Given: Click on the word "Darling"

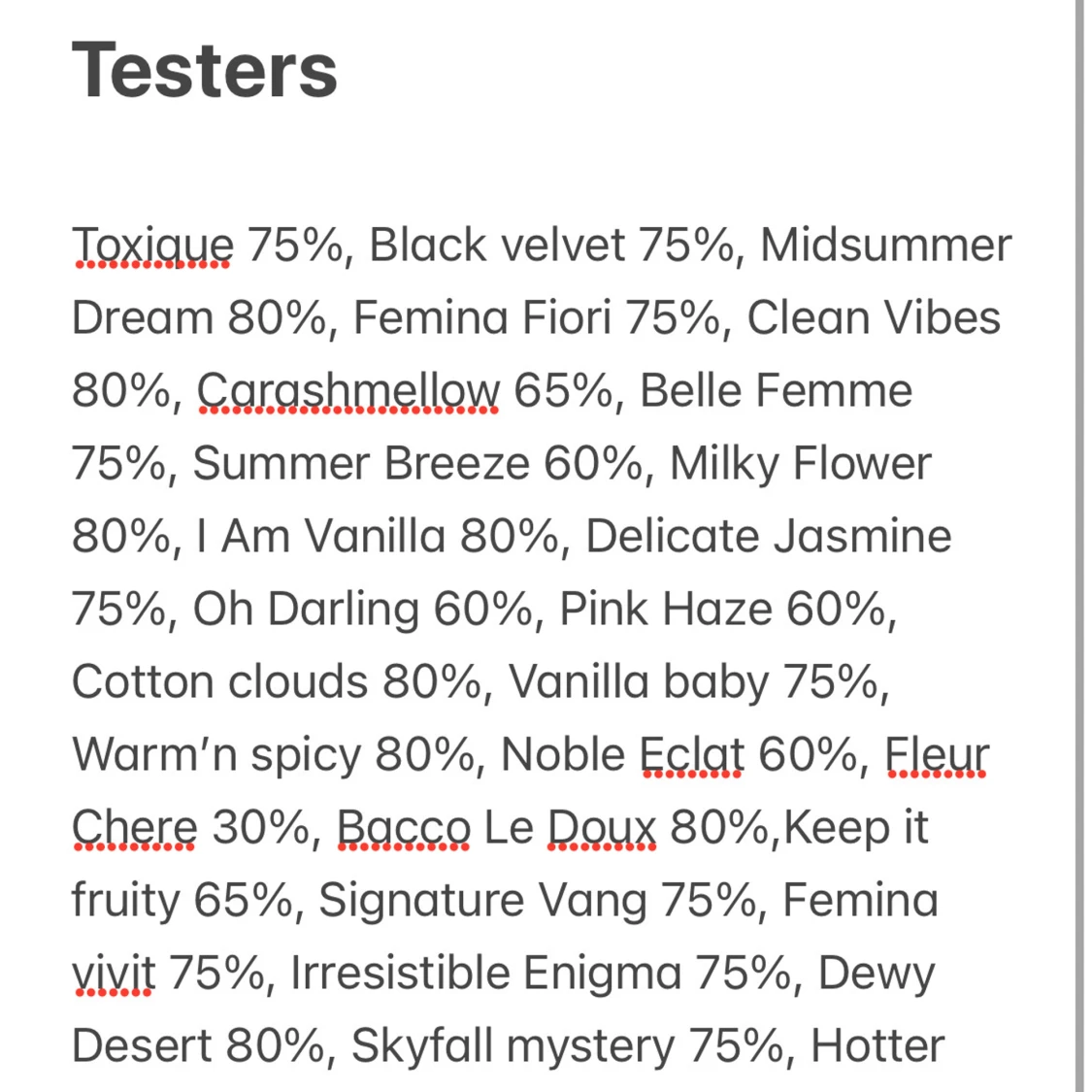Looking at the screenshot, I should tap(343, 610).
